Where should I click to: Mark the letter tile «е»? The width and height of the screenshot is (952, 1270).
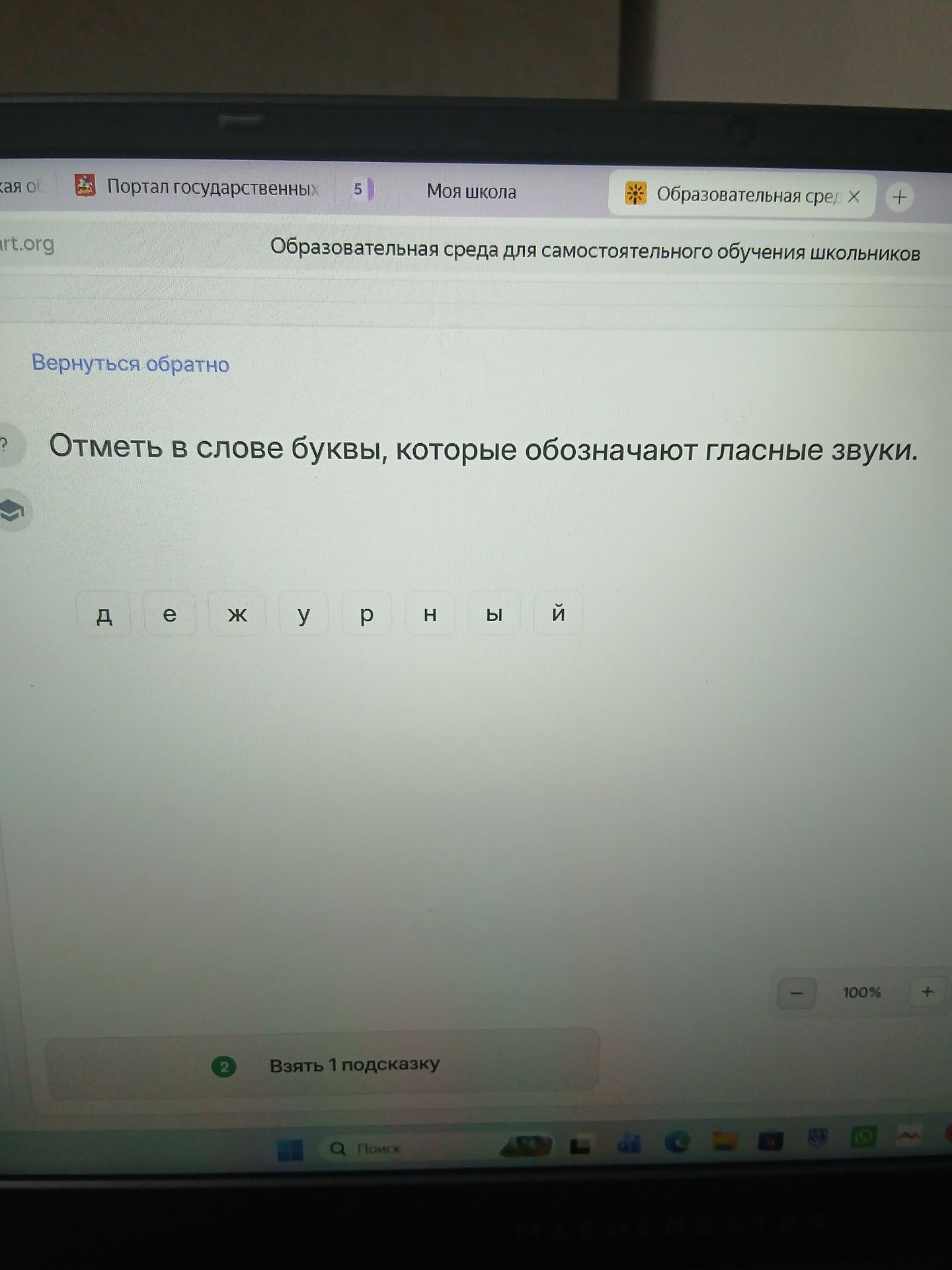point(170,614)
